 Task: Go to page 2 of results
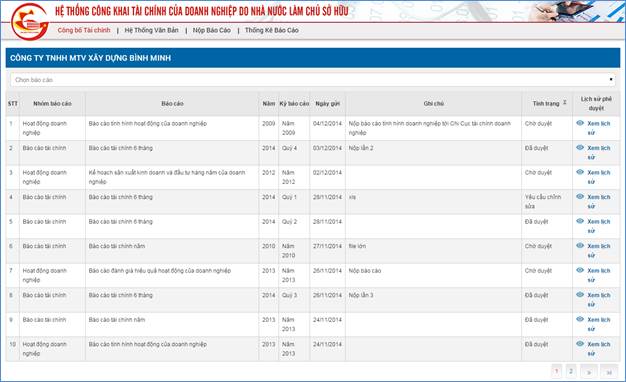point(571,372)
